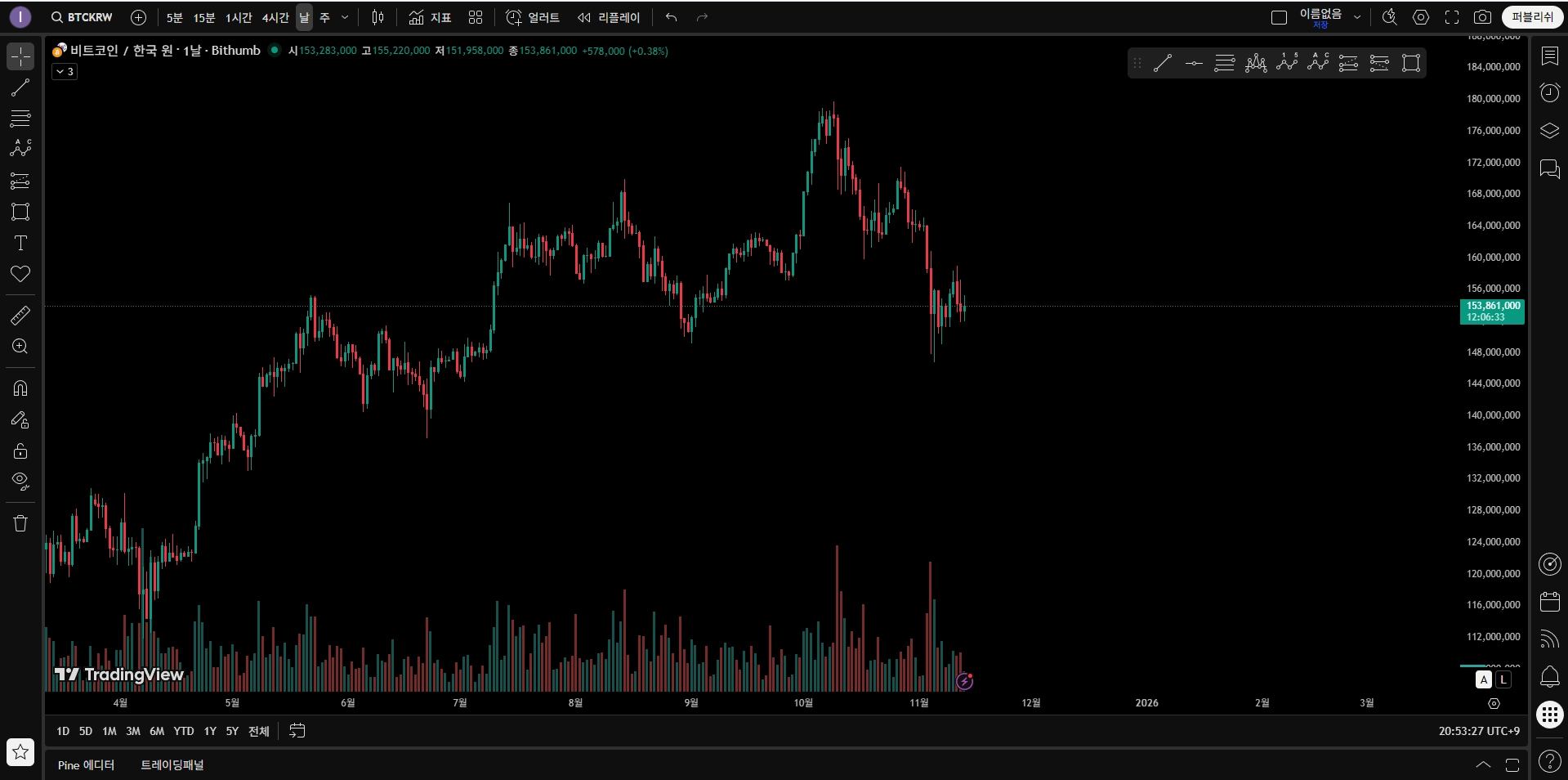Click the 퍼블리쉬 publish button

coord(1532,17)
